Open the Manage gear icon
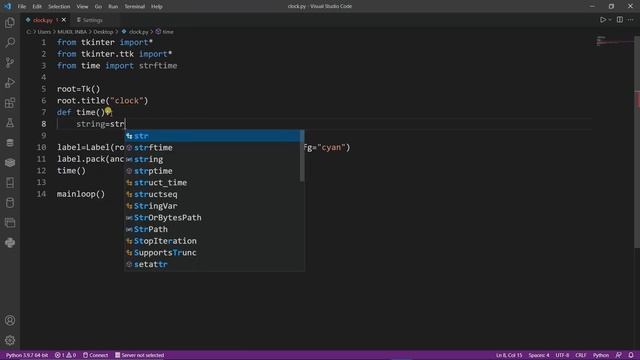The width and height of the screenshot is (640, 360). click(x=10, y=340)
